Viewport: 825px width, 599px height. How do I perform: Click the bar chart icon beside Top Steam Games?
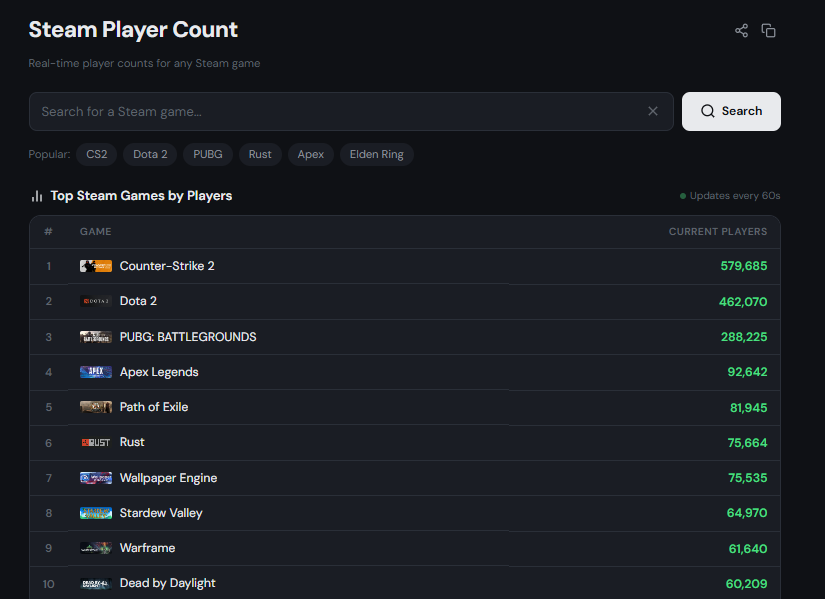(37, 196)
